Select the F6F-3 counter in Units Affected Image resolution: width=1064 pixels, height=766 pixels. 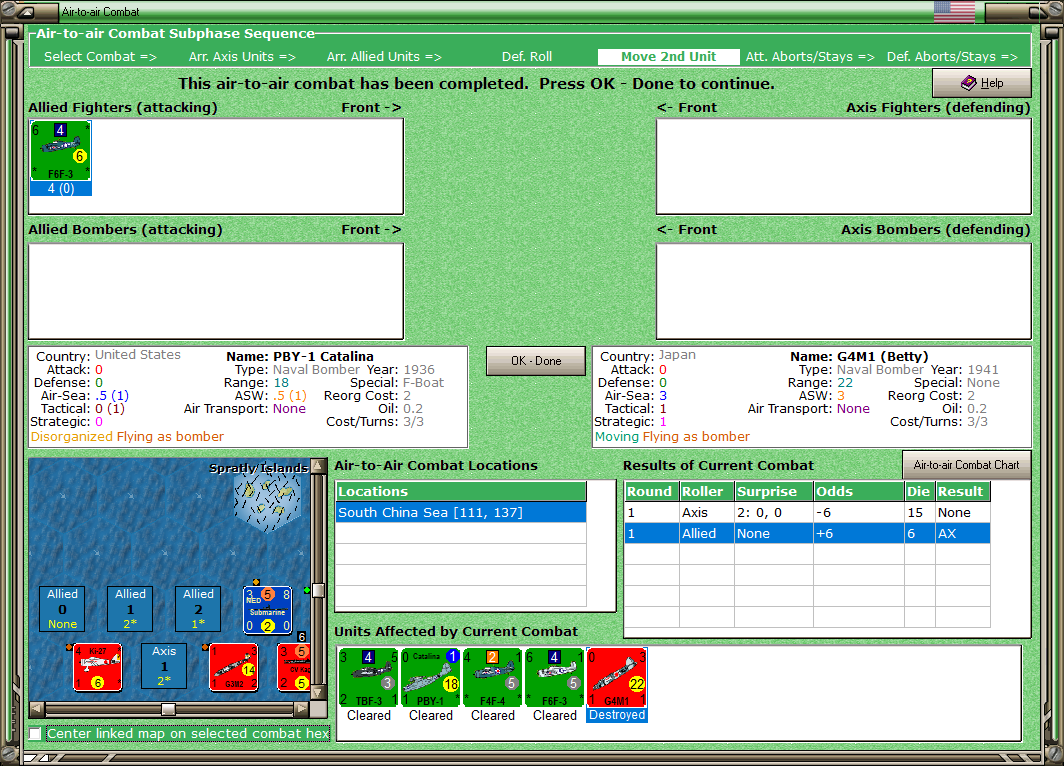(x=554, y=677)
